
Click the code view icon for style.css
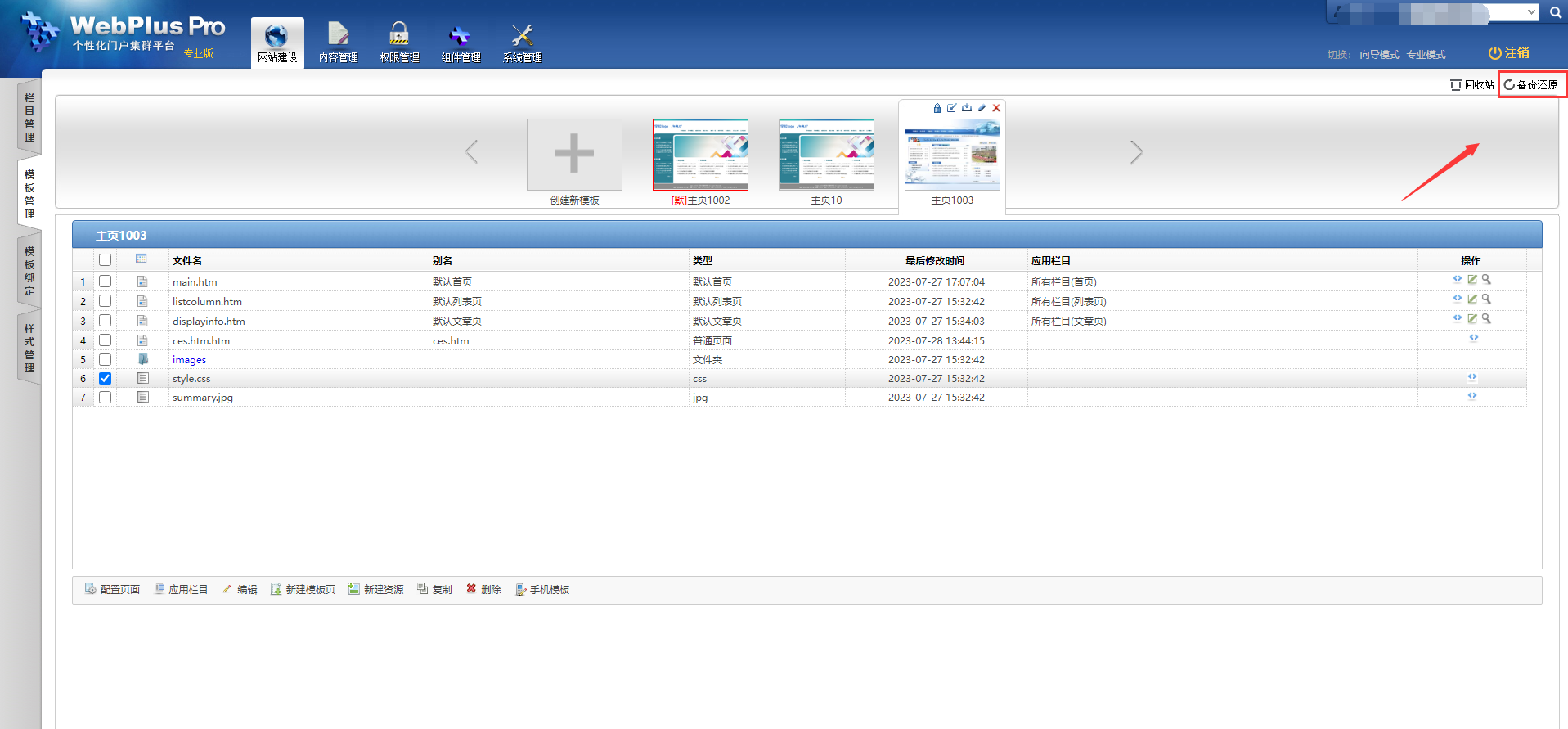tap(1471, 377)
